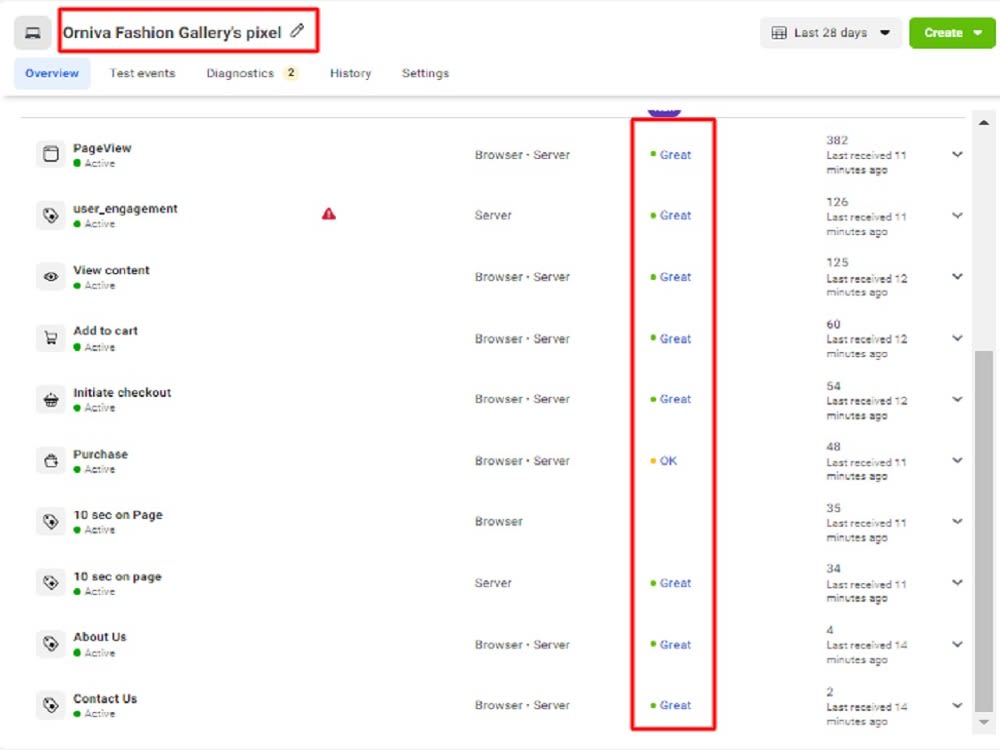
Task: Click the 10 sec on Page browser-event tag icon
Action: (x=51, y=522)
